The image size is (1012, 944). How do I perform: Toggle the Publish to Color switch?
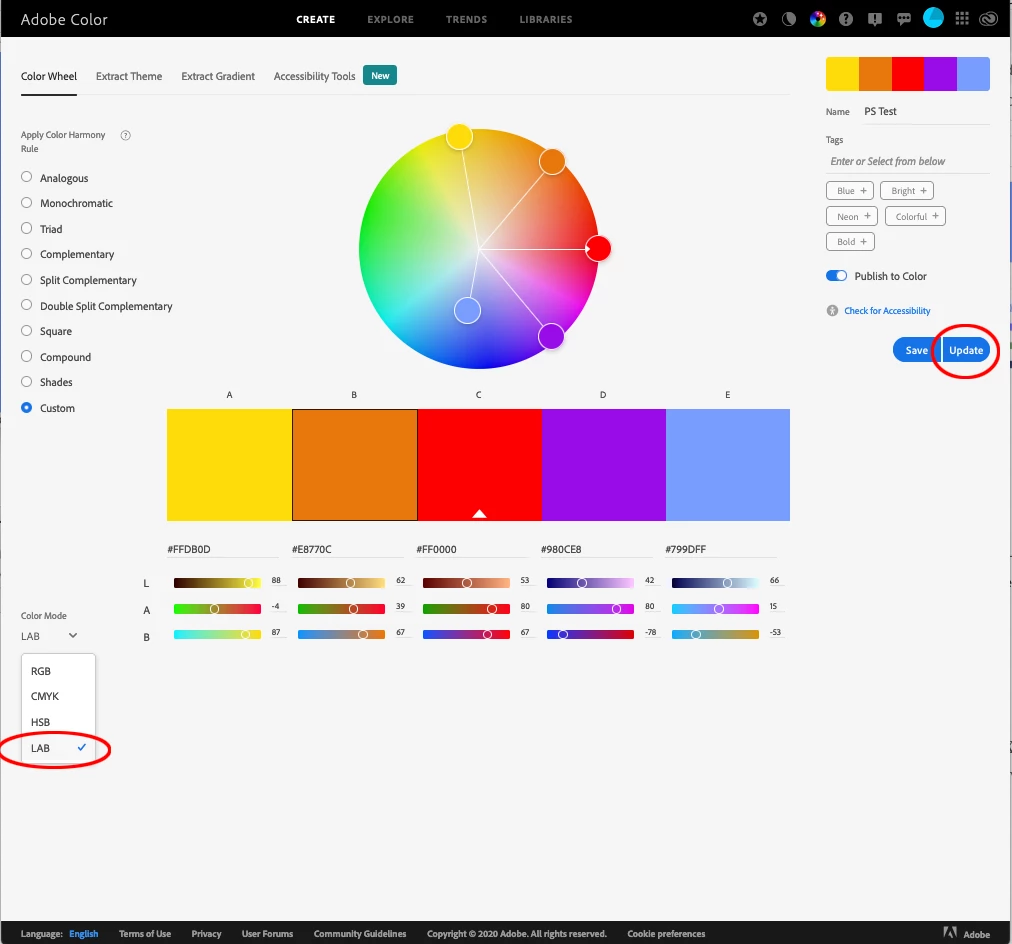836,276
